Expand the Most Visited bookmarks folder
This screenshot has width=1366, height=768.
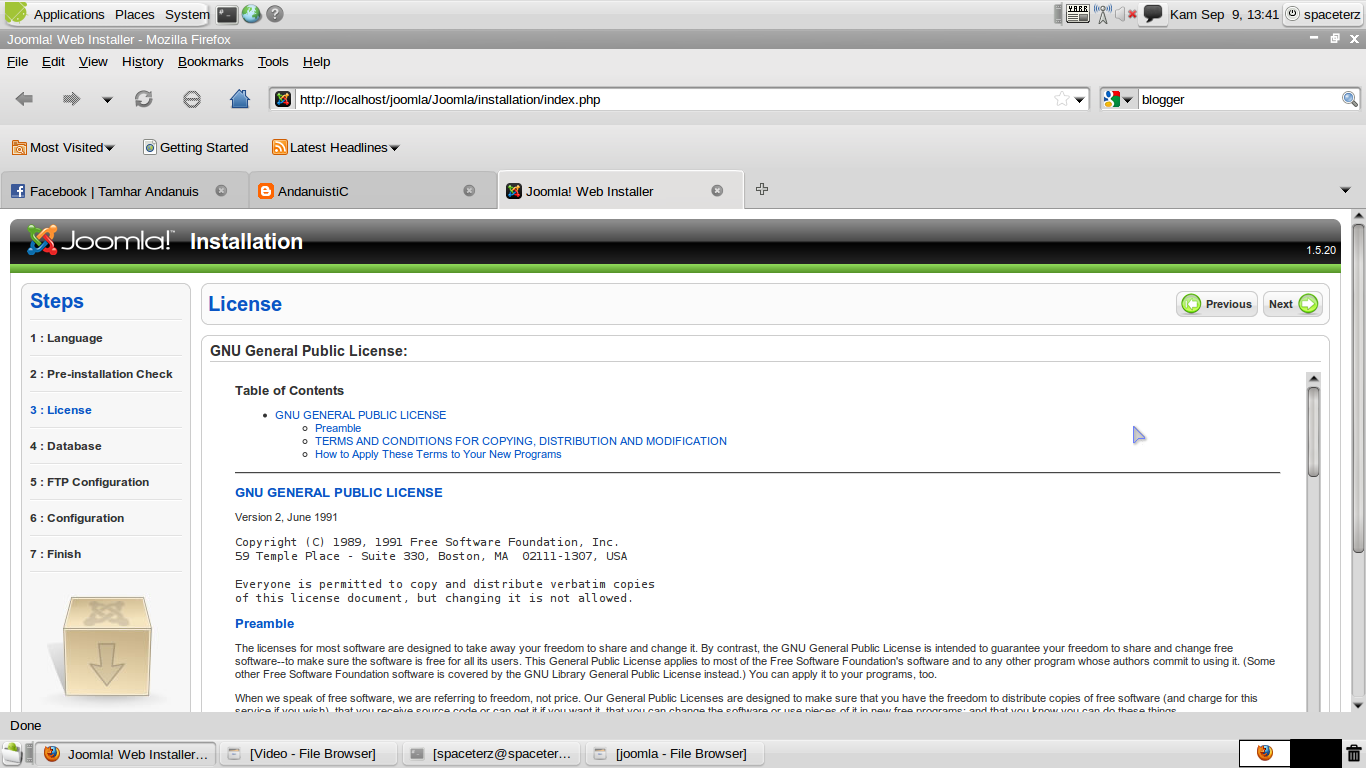pyautogui.click(x=63, y=147)
